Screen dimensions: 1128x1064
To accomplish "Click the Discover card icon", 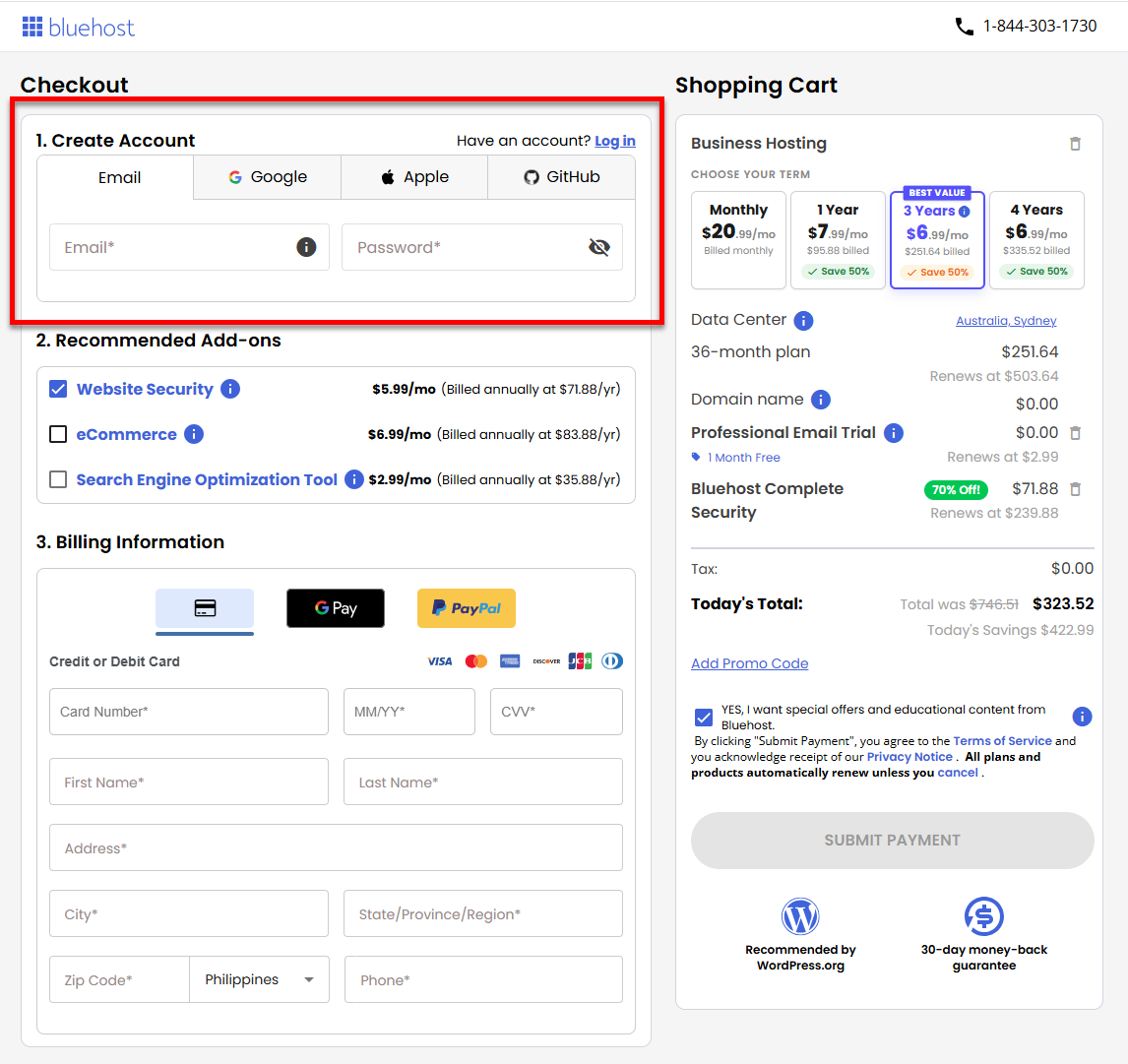I will [546, 661].
